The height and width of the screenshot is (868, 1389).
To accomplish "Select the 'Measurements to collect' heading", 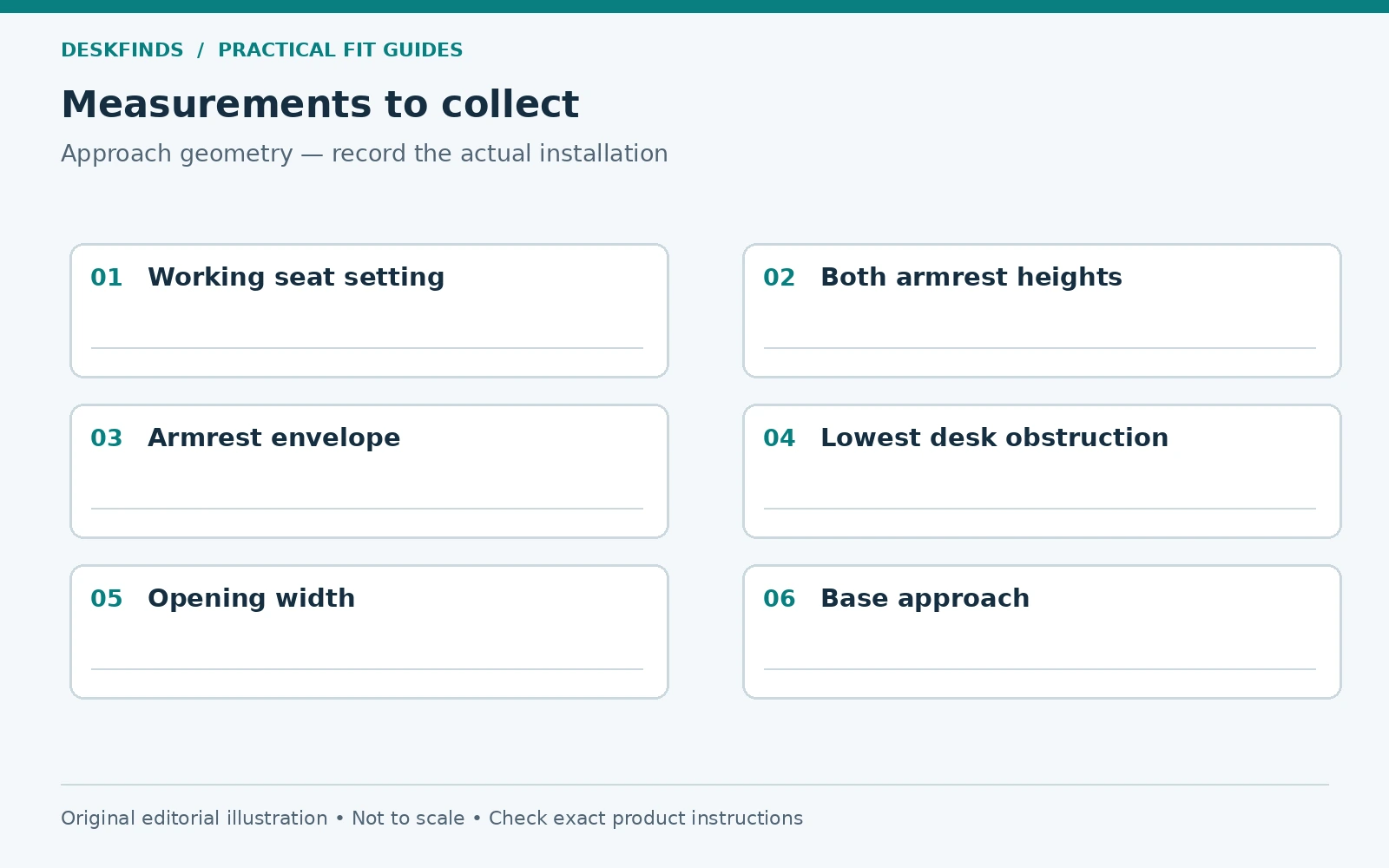I will (319, 104).
